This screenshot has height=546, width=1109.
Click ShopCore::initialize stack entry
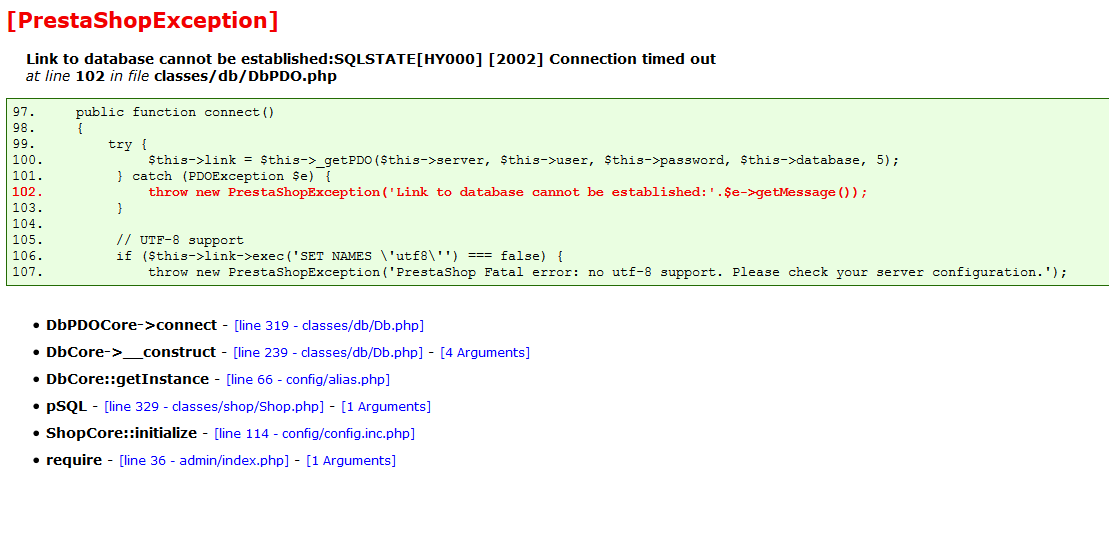[x=122, y=433]
